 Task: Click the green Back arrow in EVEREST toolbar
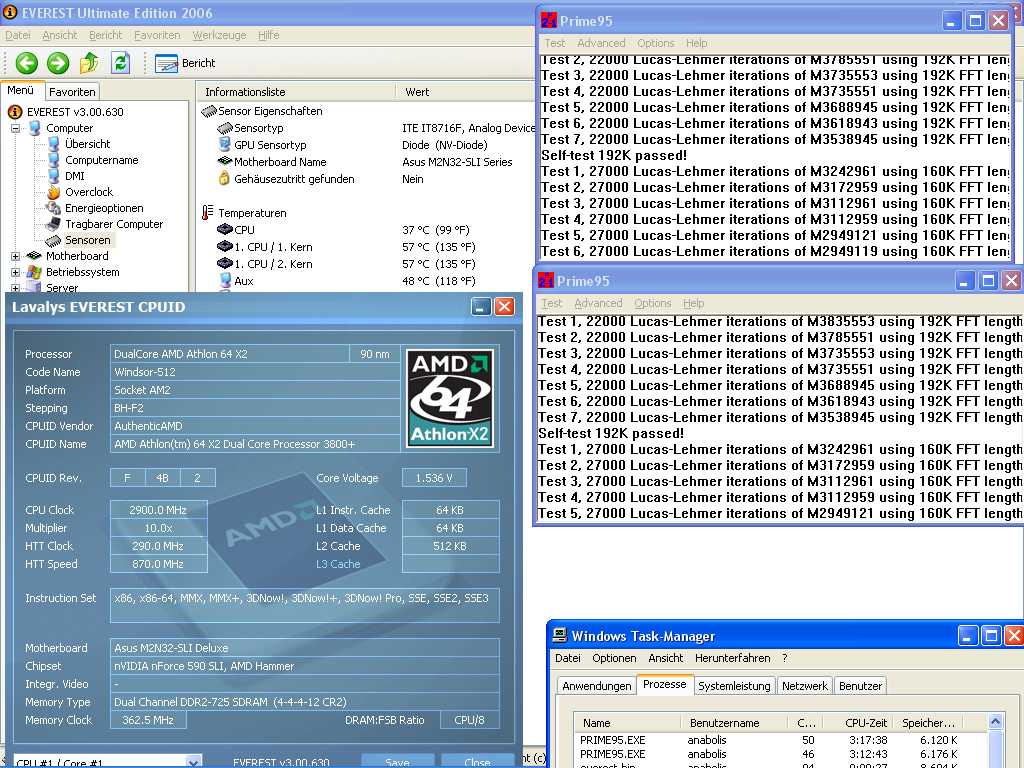pos(27,63)
